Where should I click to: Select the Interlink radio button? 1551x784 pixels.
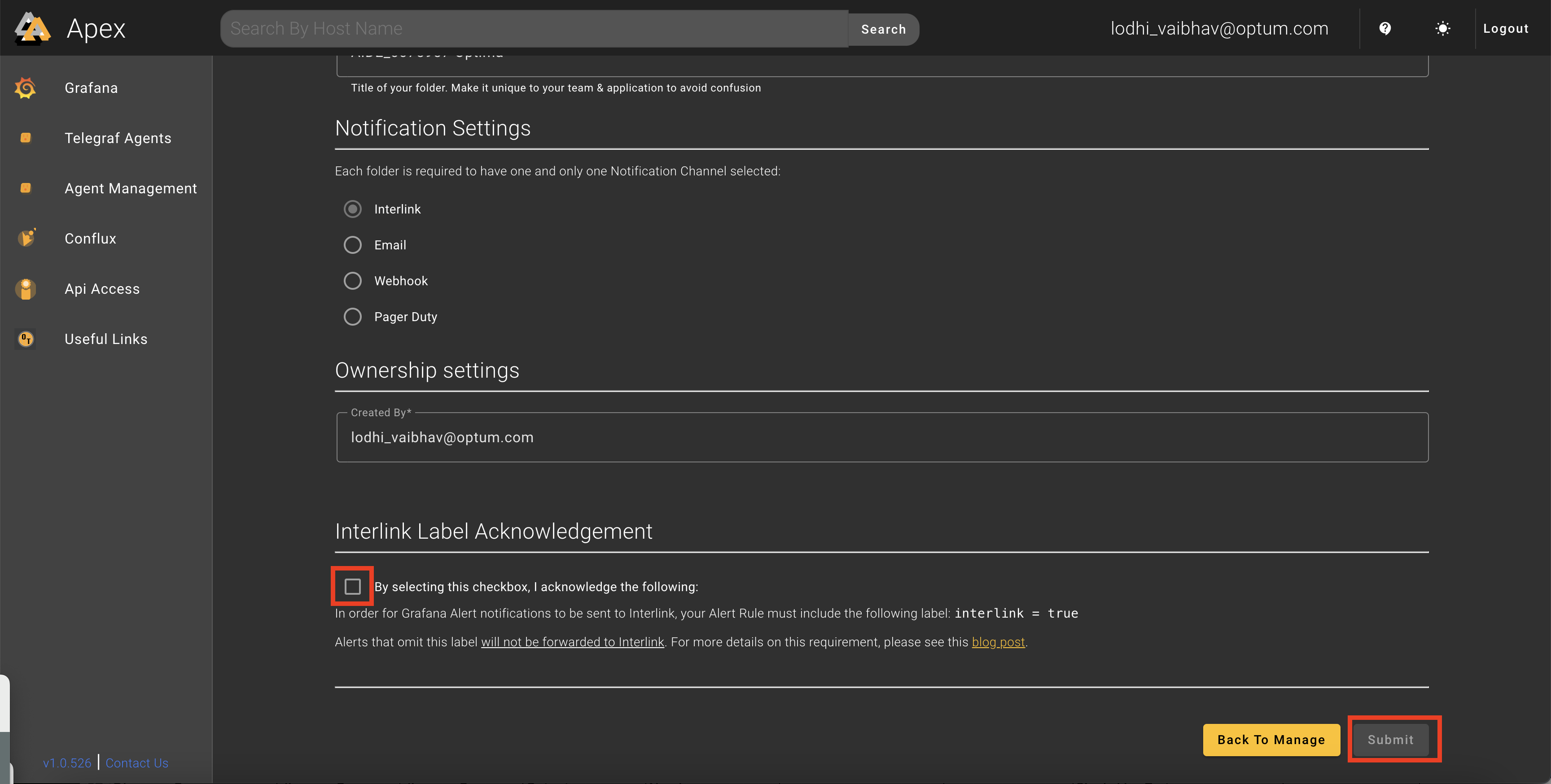(x=352, y=209)
